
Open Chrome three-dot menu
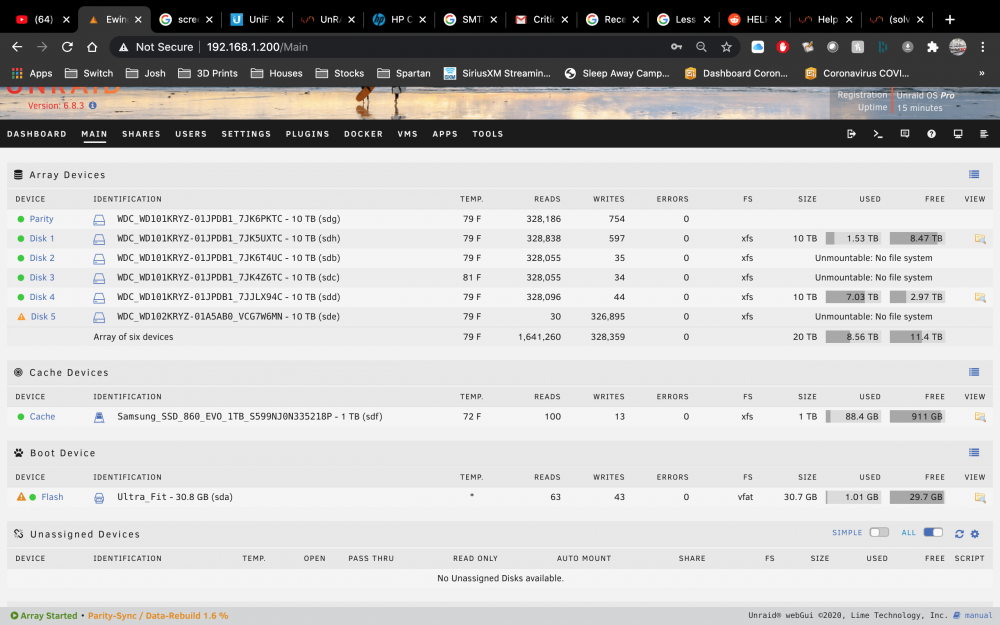click(983, 47)
